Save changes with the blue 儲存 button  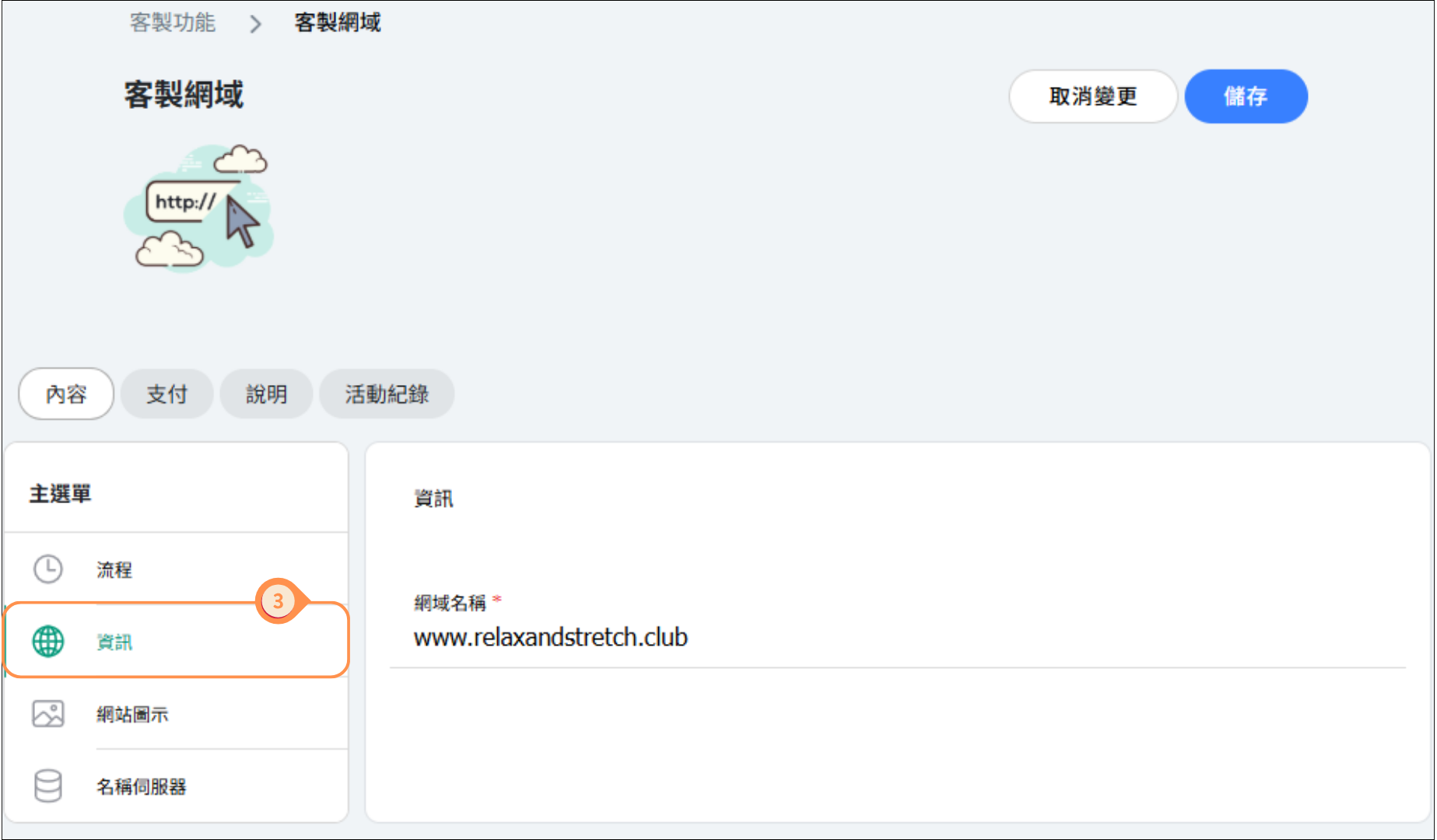(1245, 96)
